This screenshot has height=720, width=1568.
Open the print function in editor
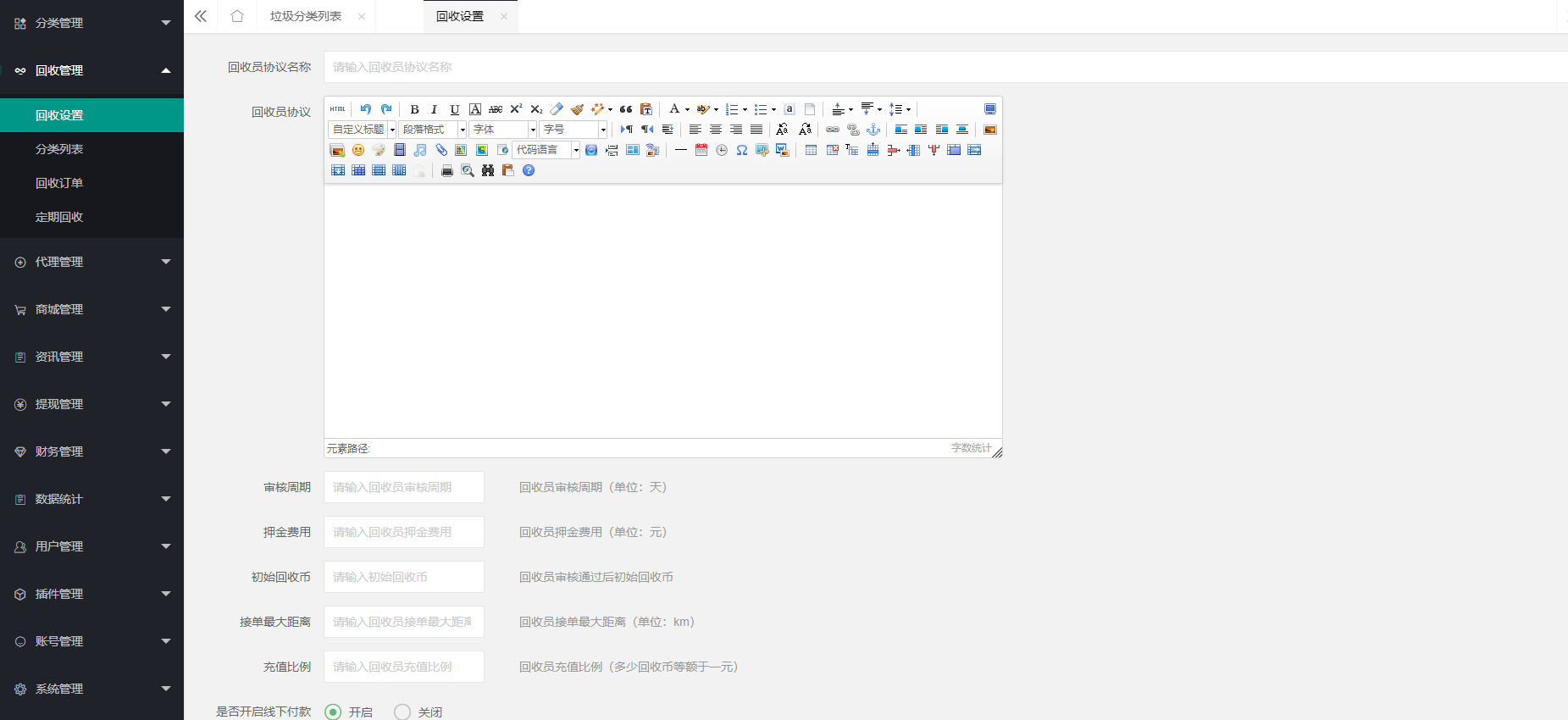[447, 170]
